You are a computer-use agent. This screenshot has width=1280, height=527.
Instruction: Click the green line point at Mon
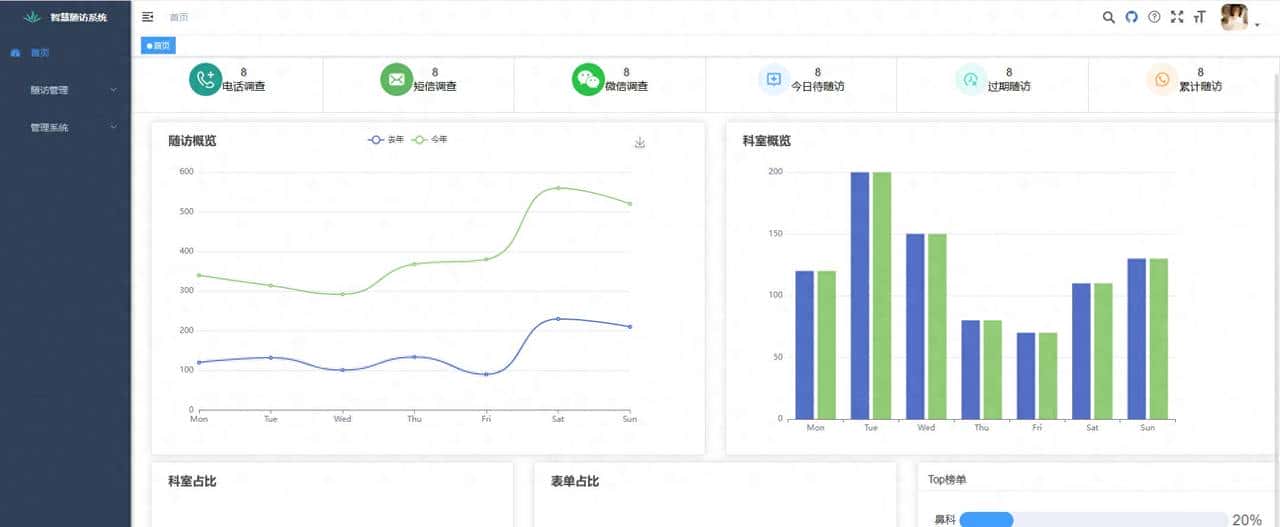click(199, 275)
